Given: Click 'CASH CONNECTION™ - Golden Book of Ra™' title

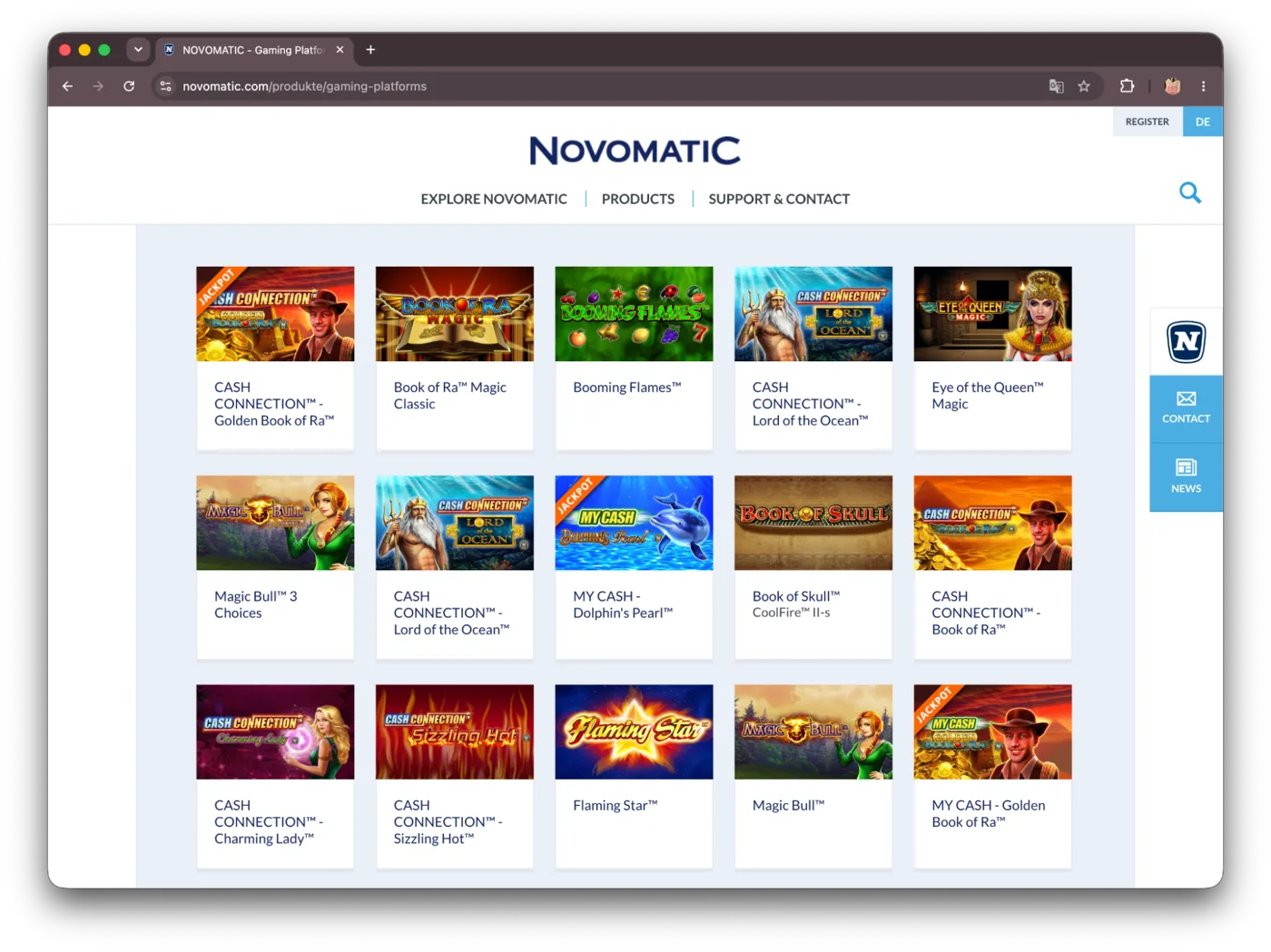Looking at the screenshot, I should tap(274, 404).
